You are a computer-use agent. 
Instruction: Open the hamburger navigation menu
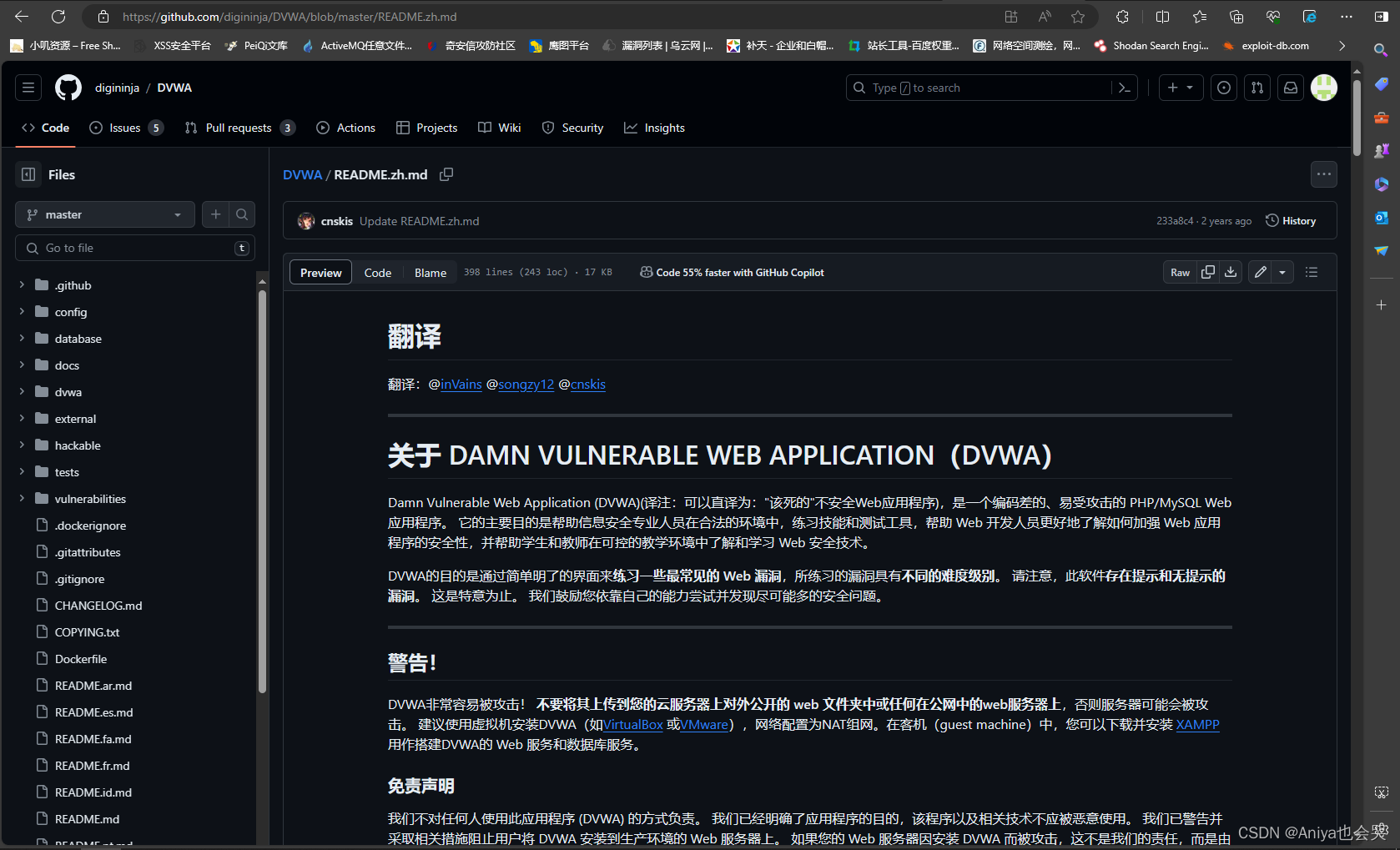(28, 88)
